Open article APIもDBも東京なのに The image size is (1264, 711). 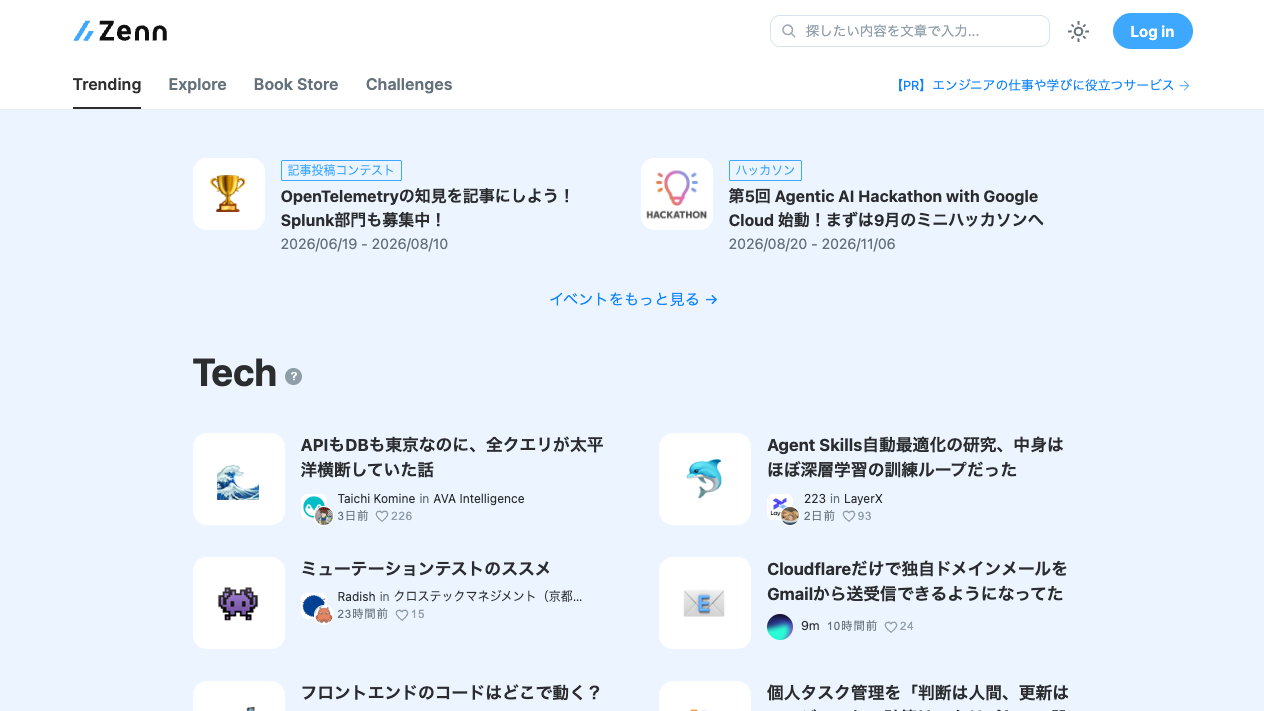(452, 457)
